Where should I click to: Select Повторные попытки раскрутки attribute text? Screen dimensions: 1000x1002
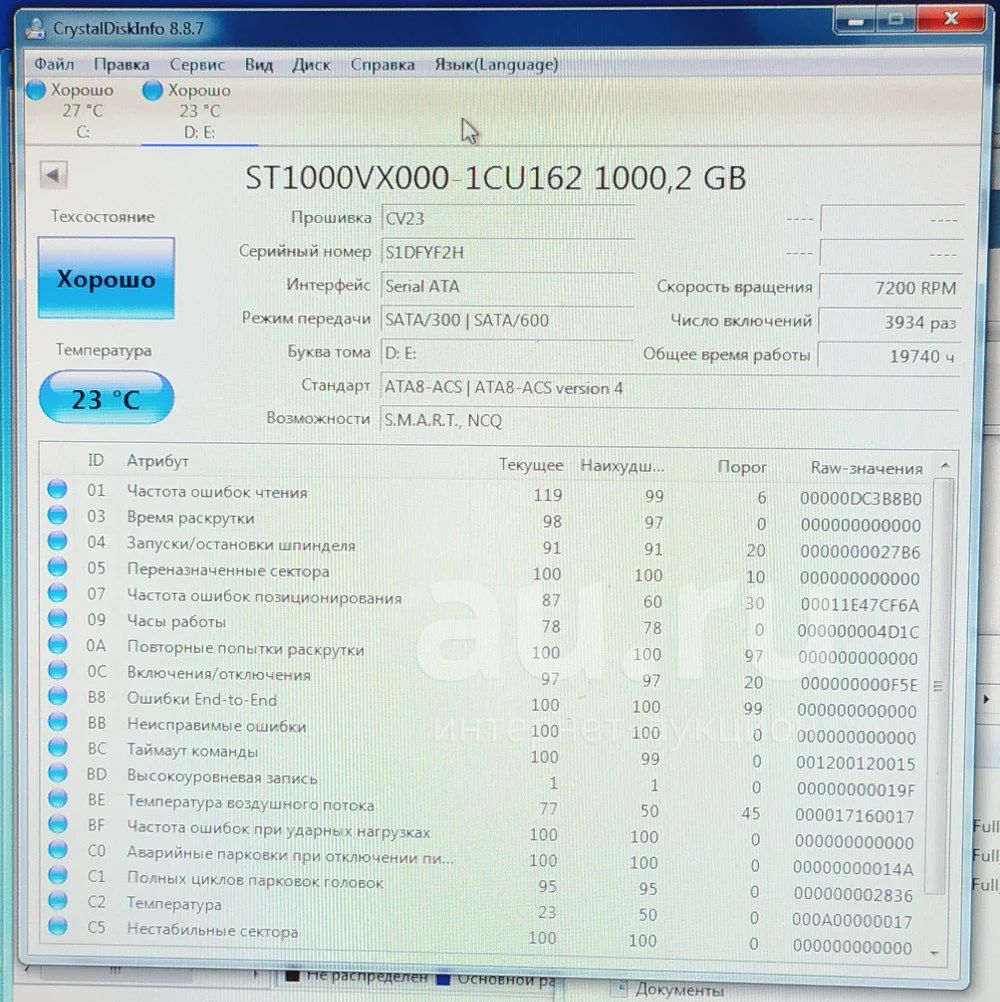tap(245, 649)
